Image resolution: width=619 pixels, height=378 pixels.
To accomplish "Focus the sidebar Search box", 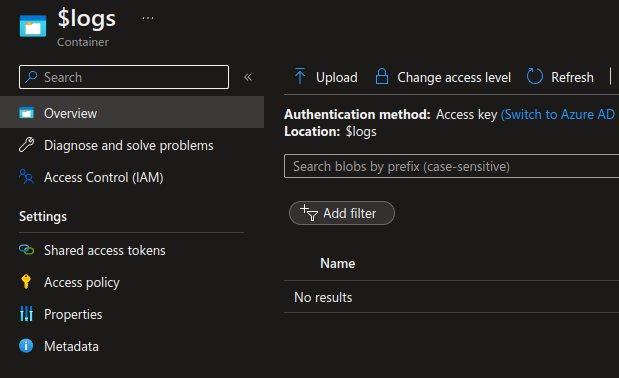I will [x=124, y=77].
